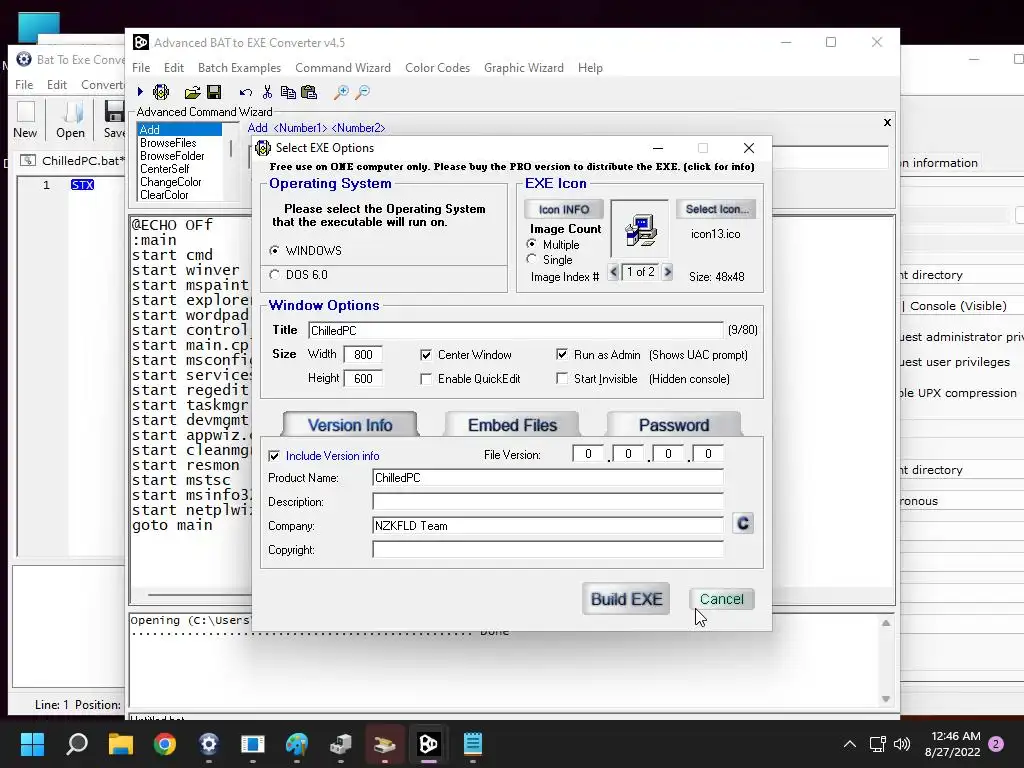Image resolution: width=1024 pixels, height=768 pixels.
Task: Open taskbar Search icon
Action: tap(77, 744)
